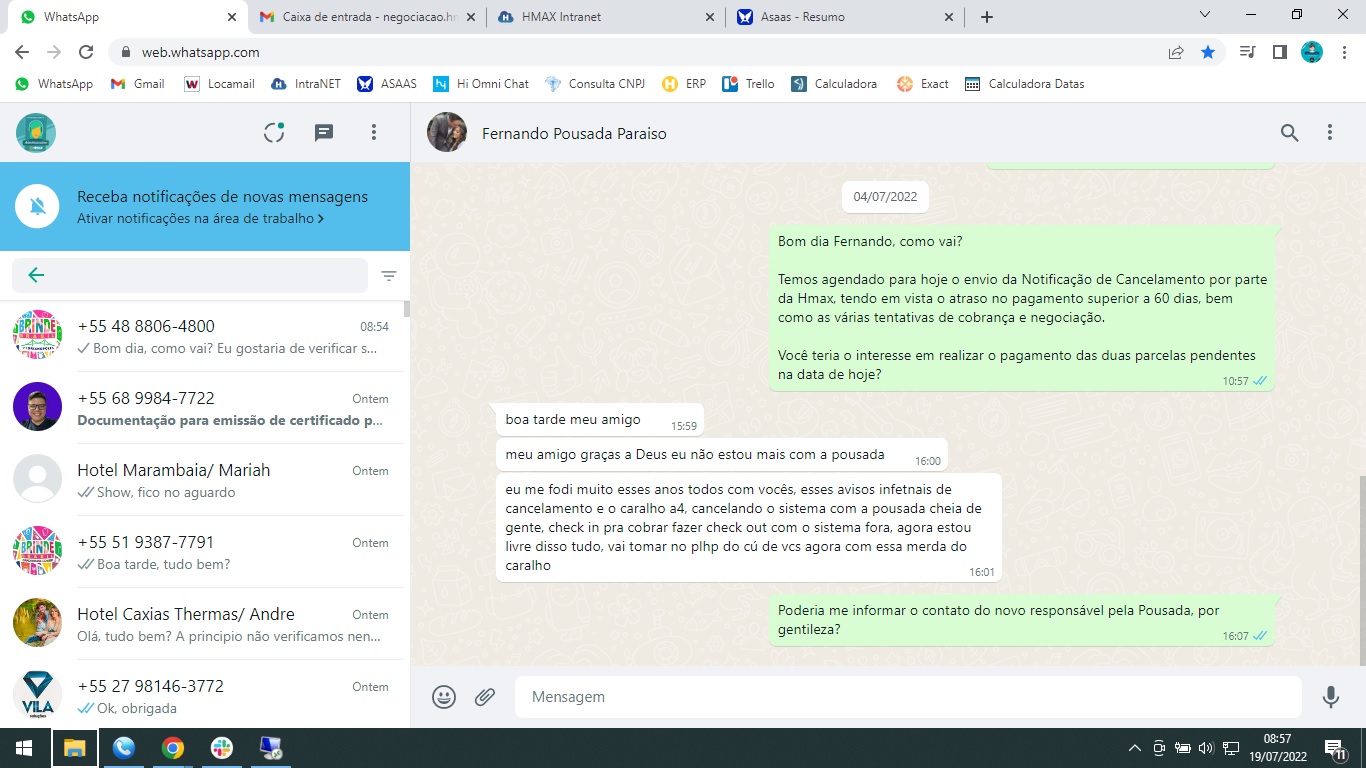The image size is (1366, 768).
Task: Open Slack from the Windows taskbar
Action: tap(222, 748)
